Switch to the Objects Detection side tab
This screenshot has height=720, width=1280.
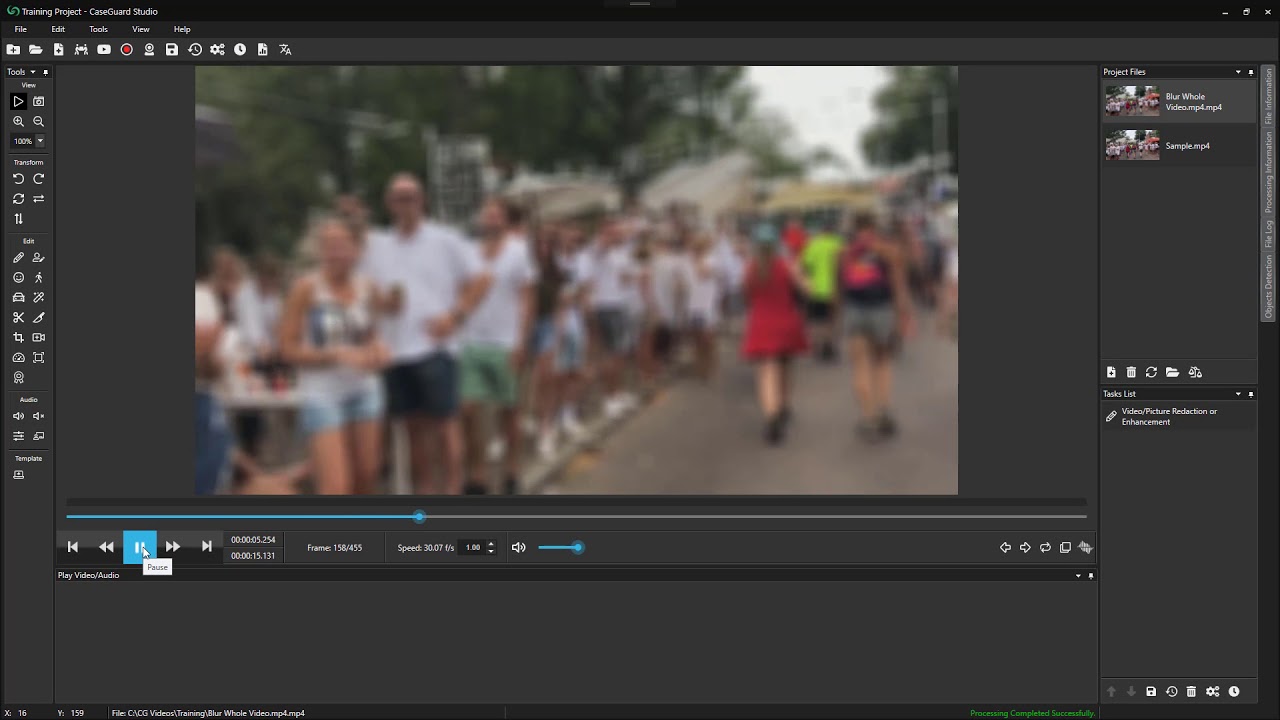tap(1269, 287)
